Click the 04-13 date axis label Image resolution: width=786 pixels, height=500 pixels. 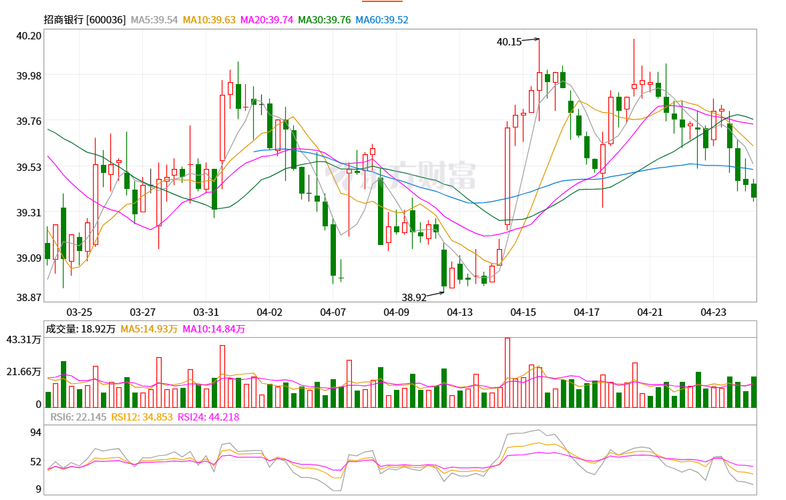[460, 312]
